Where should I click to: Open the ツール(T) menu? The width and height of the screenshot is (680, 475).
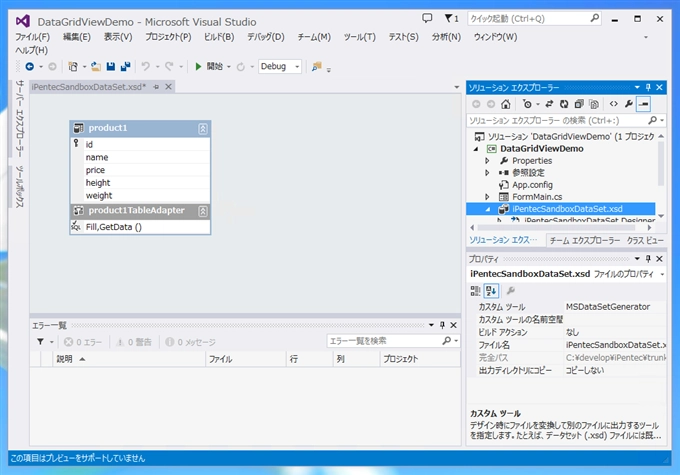click(x=360, y=37)
